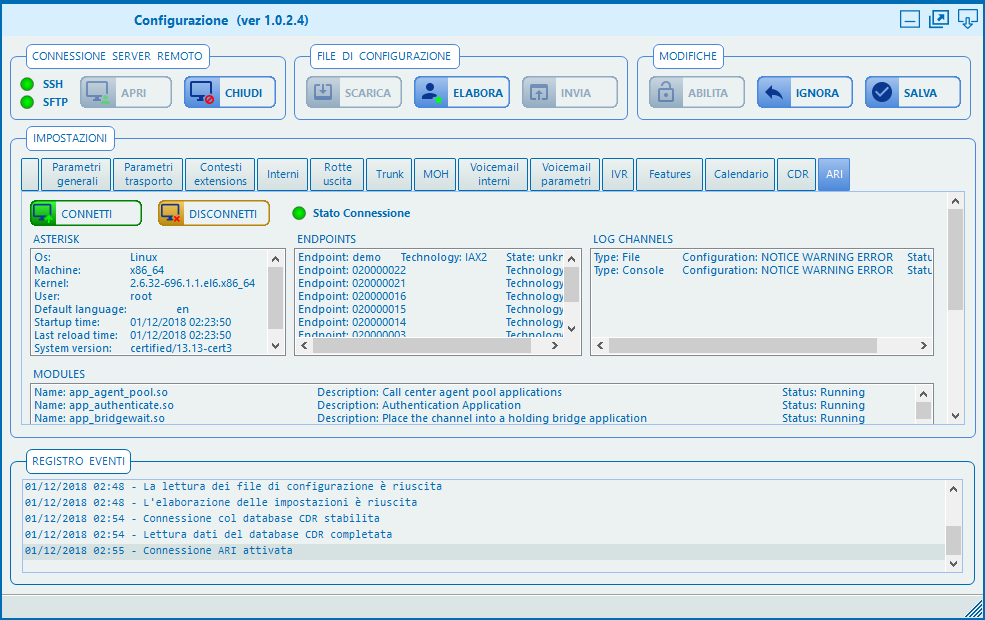Click down arrow in Registro Eventi scrollbar
The width and height of the screenshot is (985, 620).
point(954,564)
